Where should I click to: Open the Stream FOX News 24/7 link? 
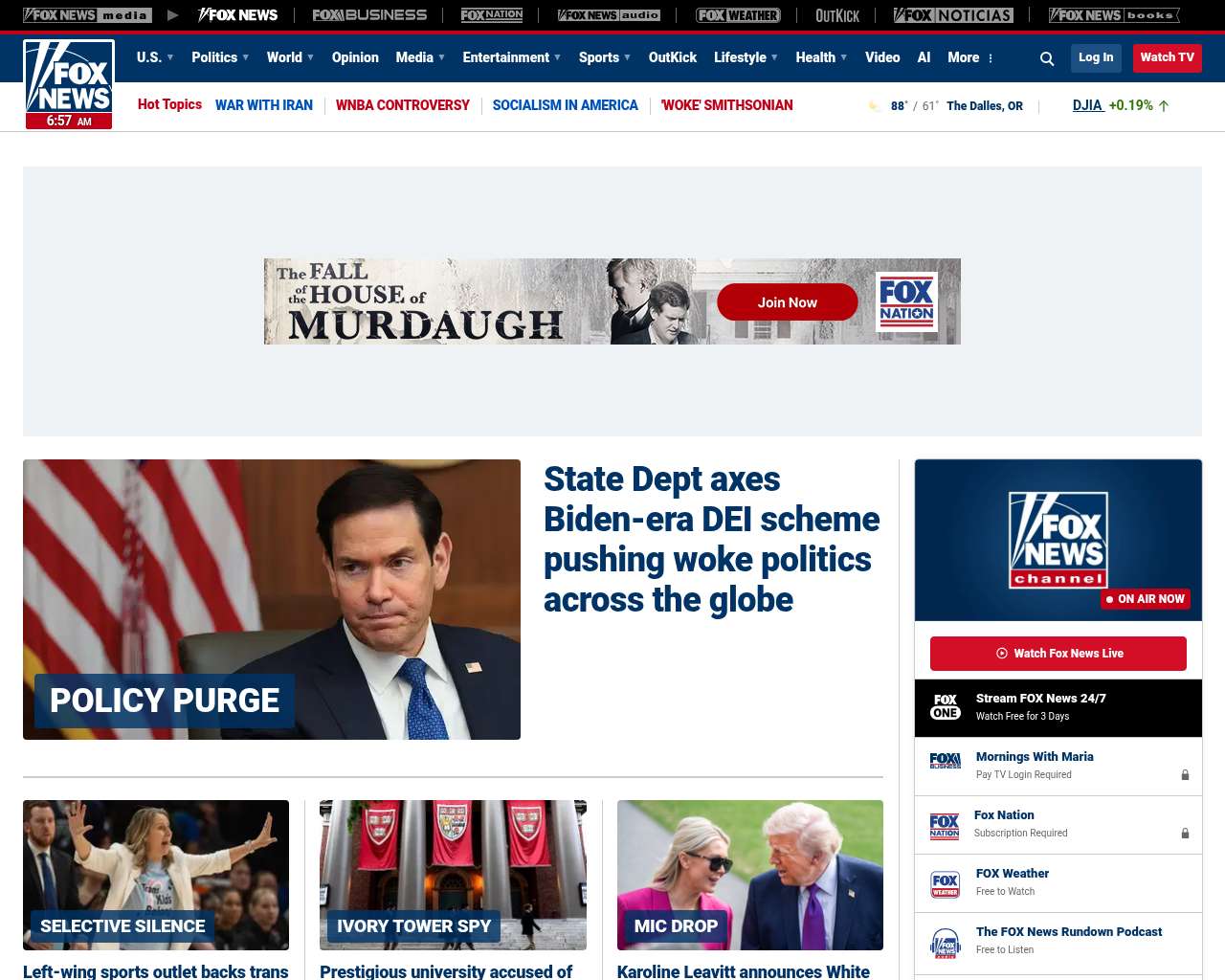(1041, 699)
